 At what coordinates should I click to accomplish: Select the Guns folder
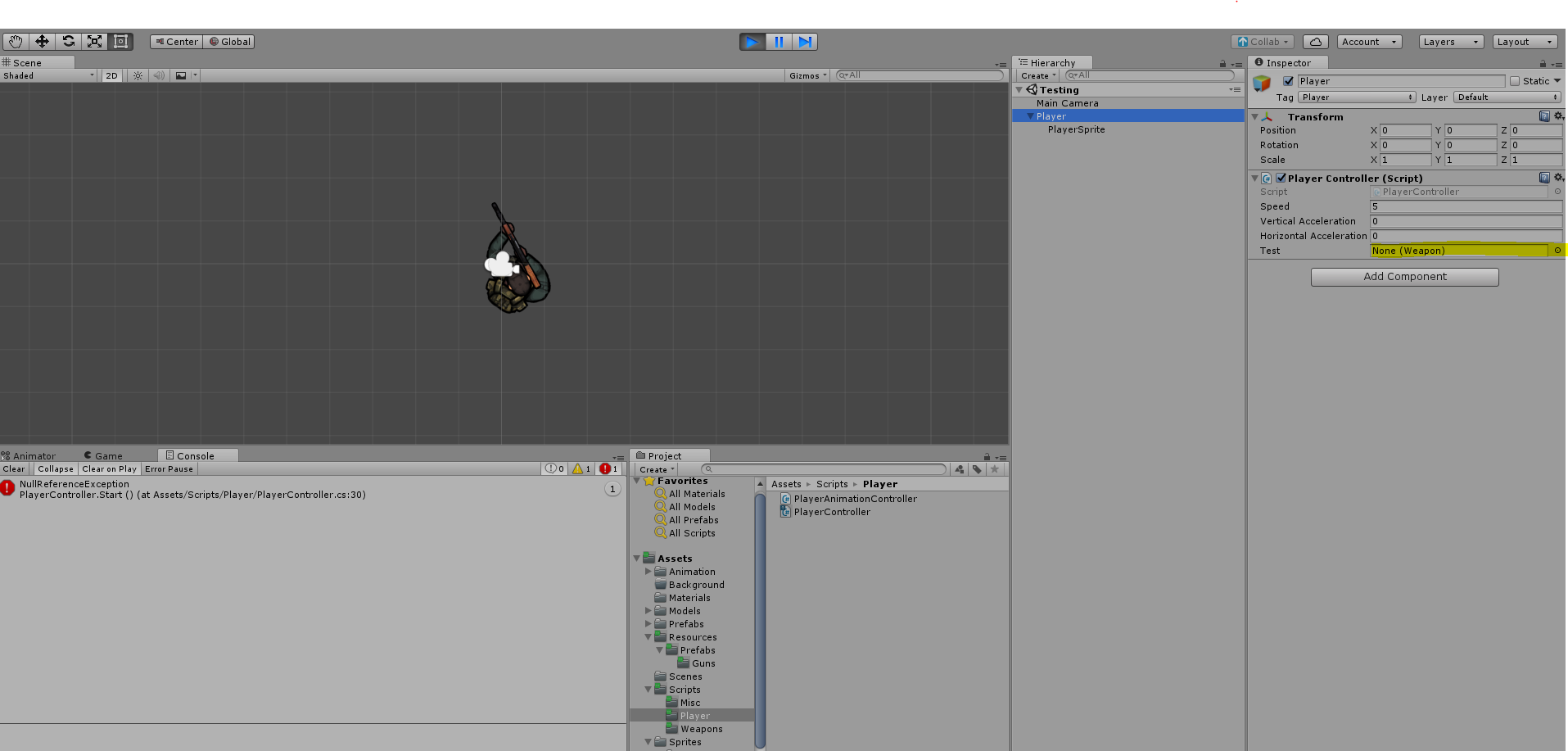[x=703, y=663]
